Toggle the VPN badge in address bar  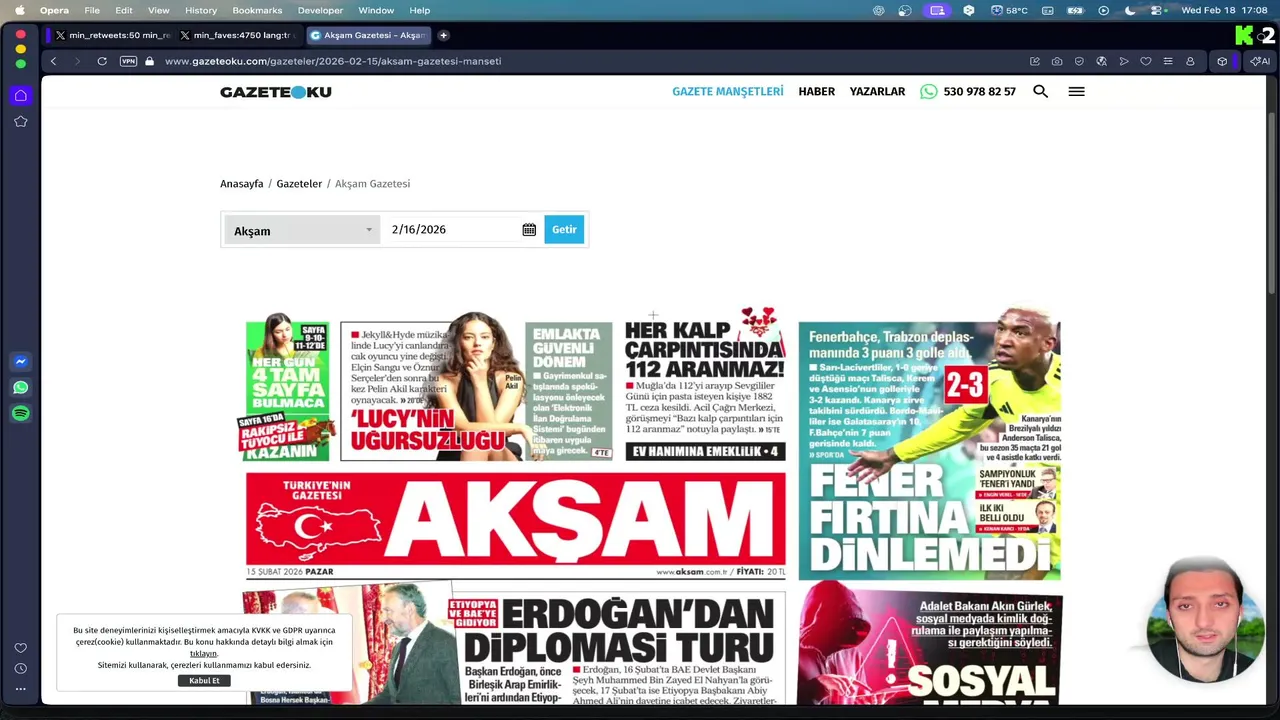click(x=128, y=61)
